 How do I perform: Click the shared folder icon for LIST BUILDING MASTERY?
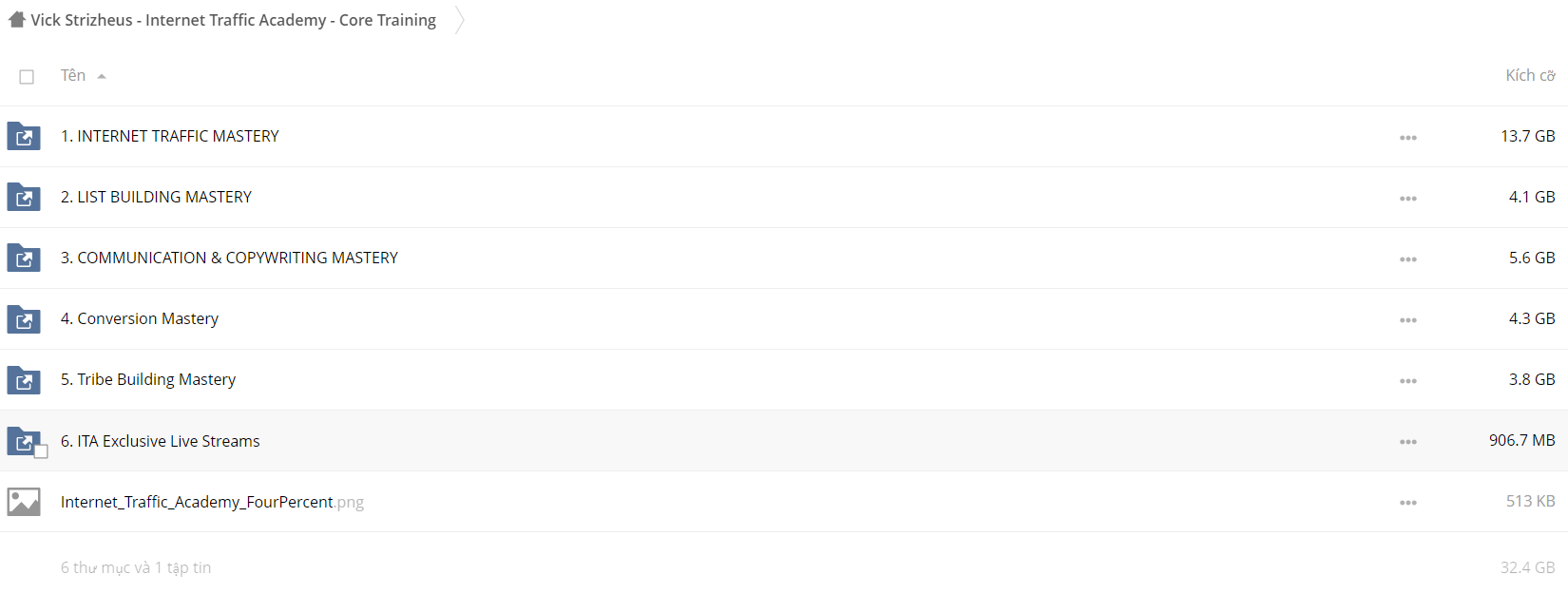[24, 197]
